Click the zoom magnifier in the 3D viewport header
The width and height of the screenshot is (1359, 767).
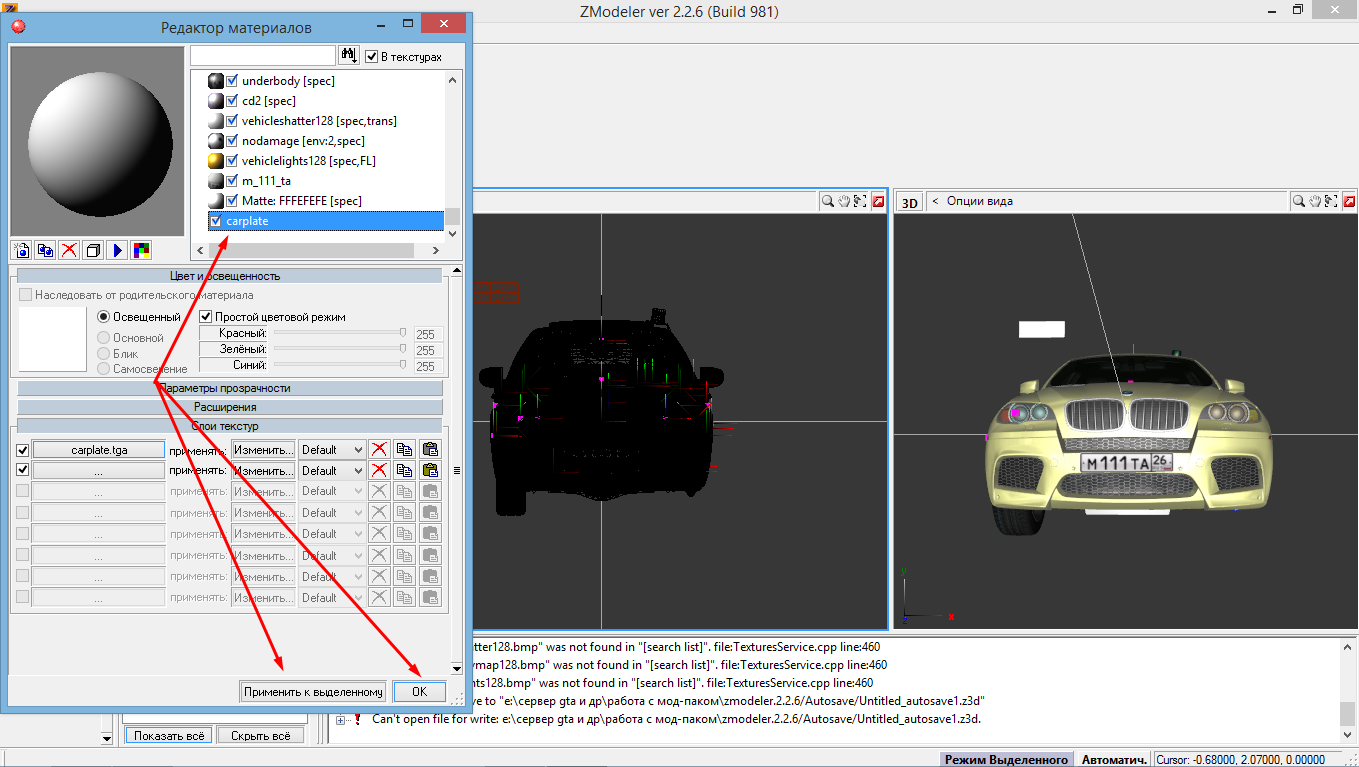(1298, 201)
